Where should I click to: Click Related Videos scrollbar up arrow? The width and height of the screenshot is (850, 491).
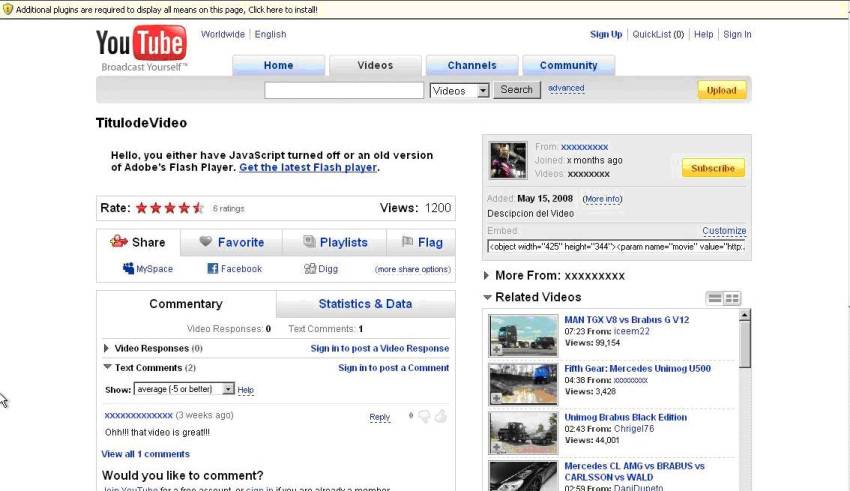[x=745, y=315]
